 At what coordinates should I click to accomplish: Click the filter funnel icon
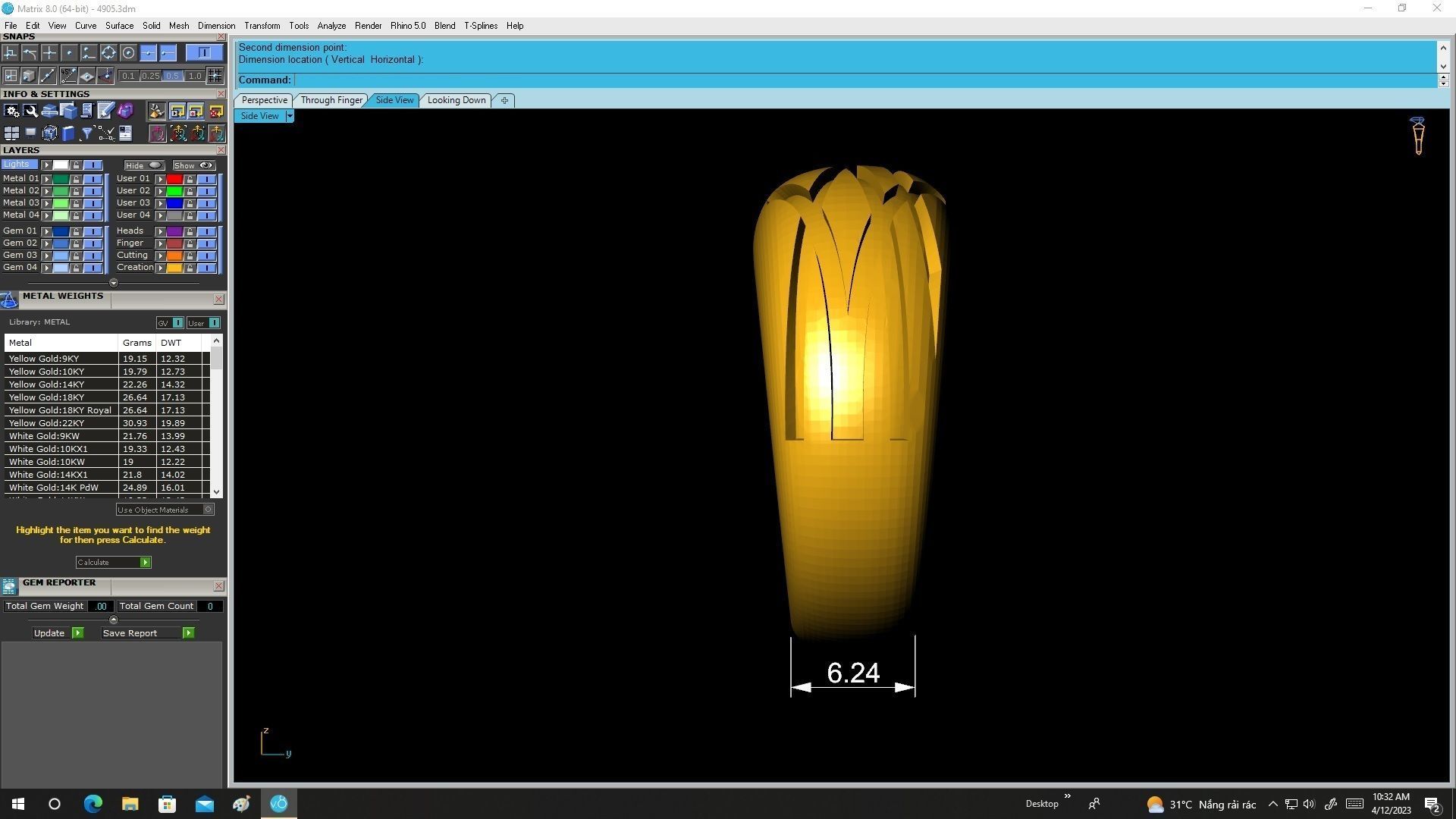point(86,134)
